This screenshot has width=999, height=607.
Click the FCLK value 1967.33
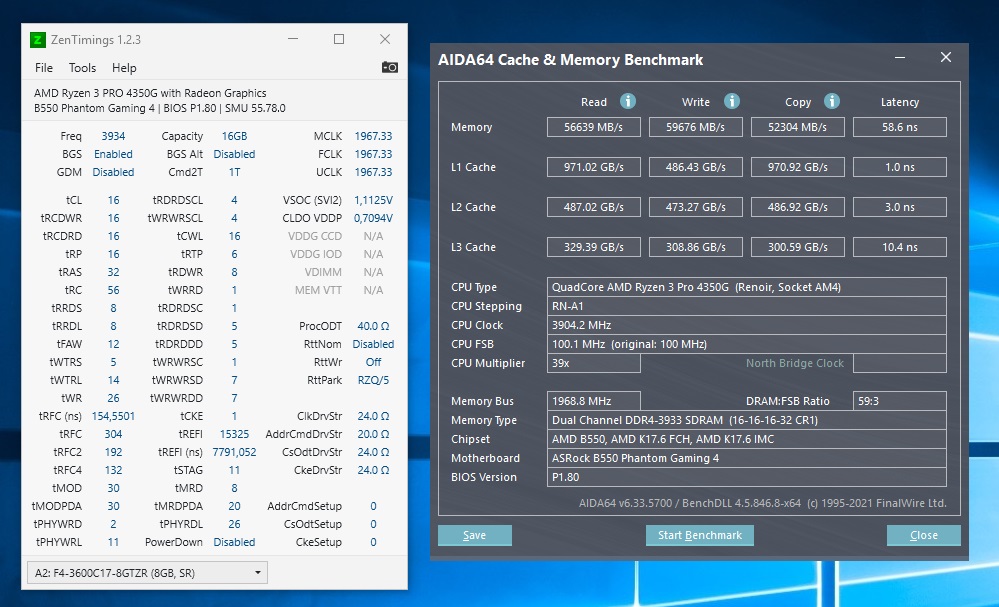pos(373,154)
